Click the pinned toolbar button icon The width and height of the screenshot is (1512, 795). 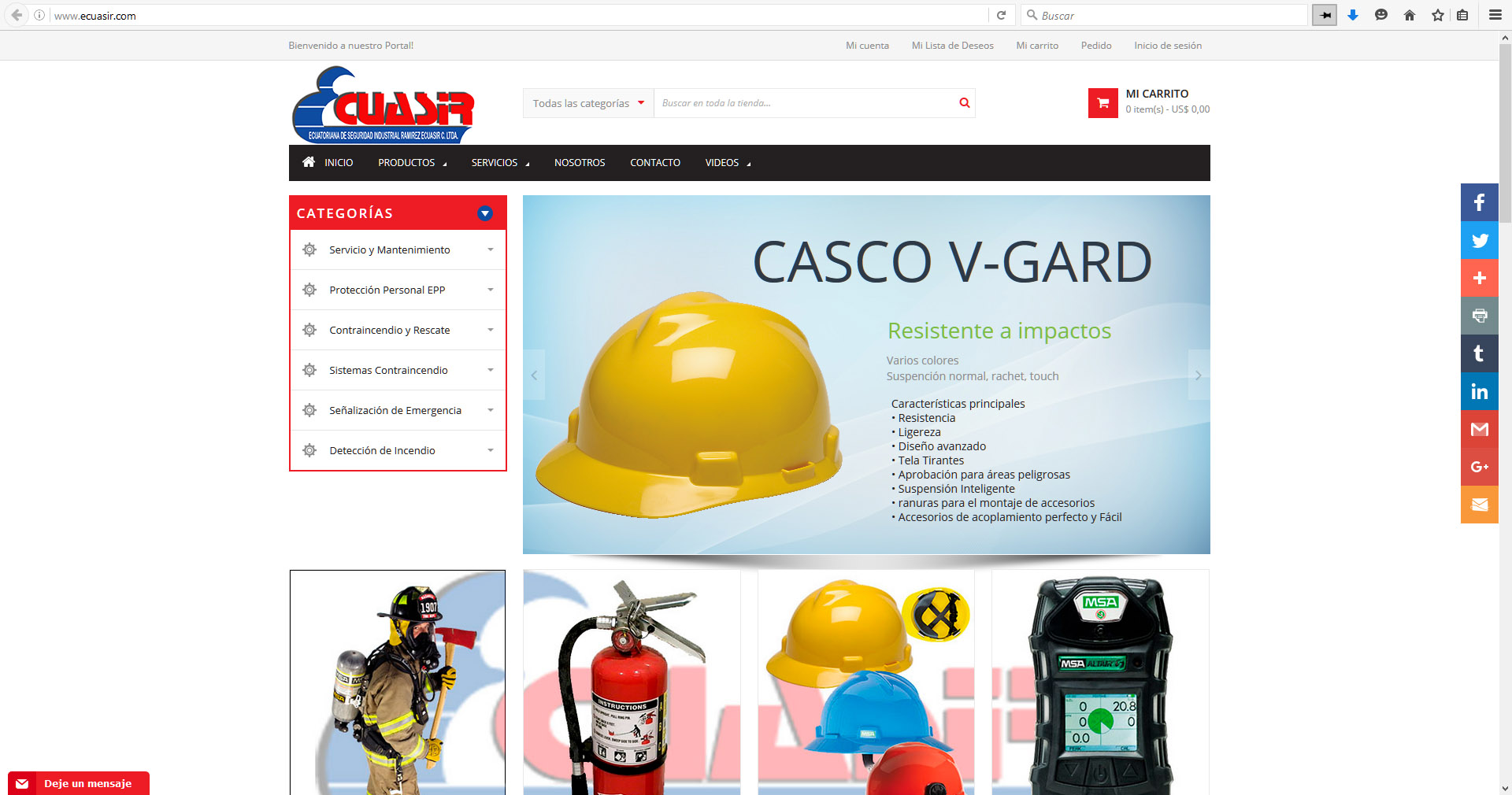[x=1325, y=15]
